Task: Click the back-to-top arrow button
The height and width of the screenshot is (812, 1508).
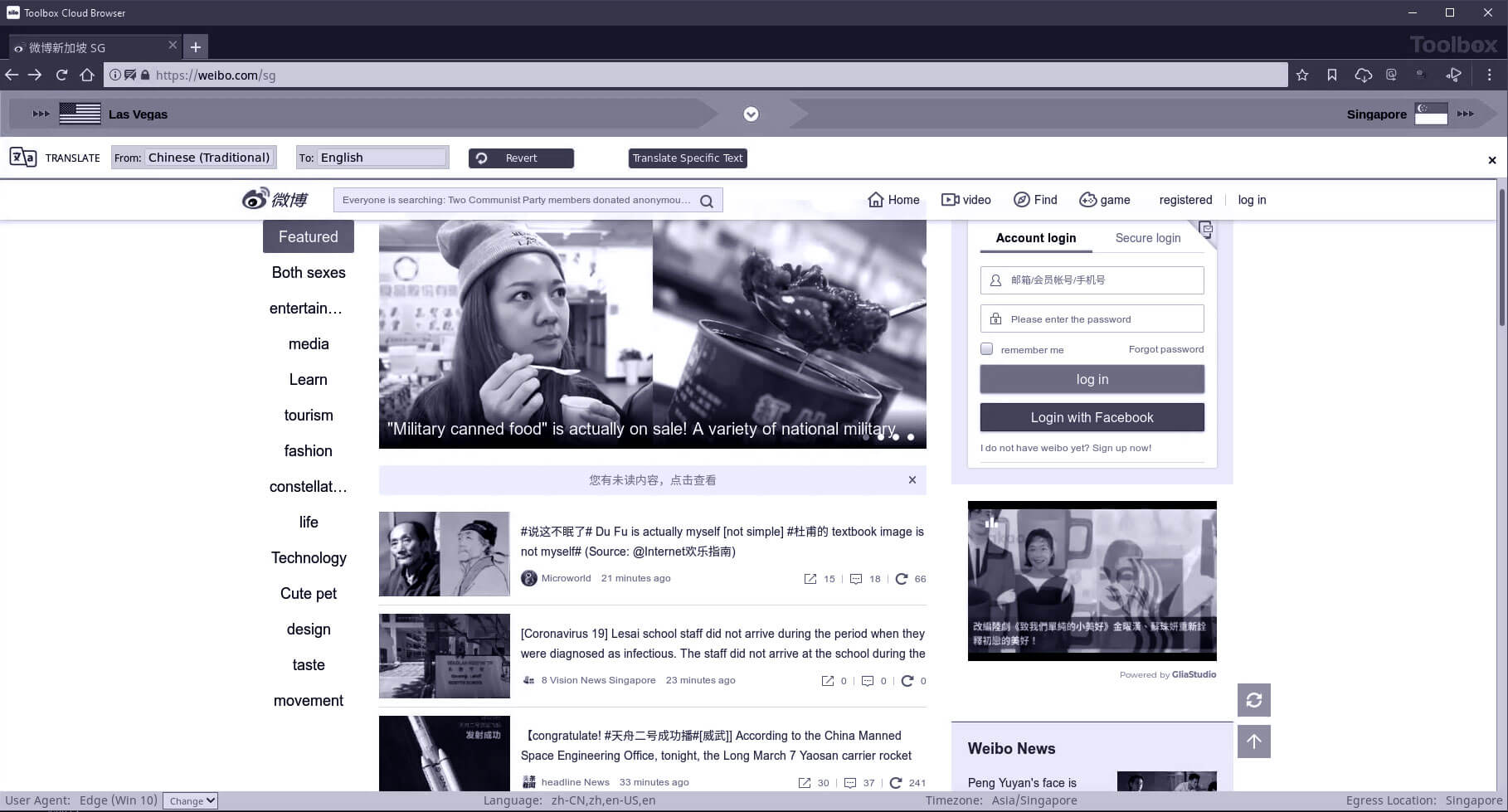Action: [1253, 741]
